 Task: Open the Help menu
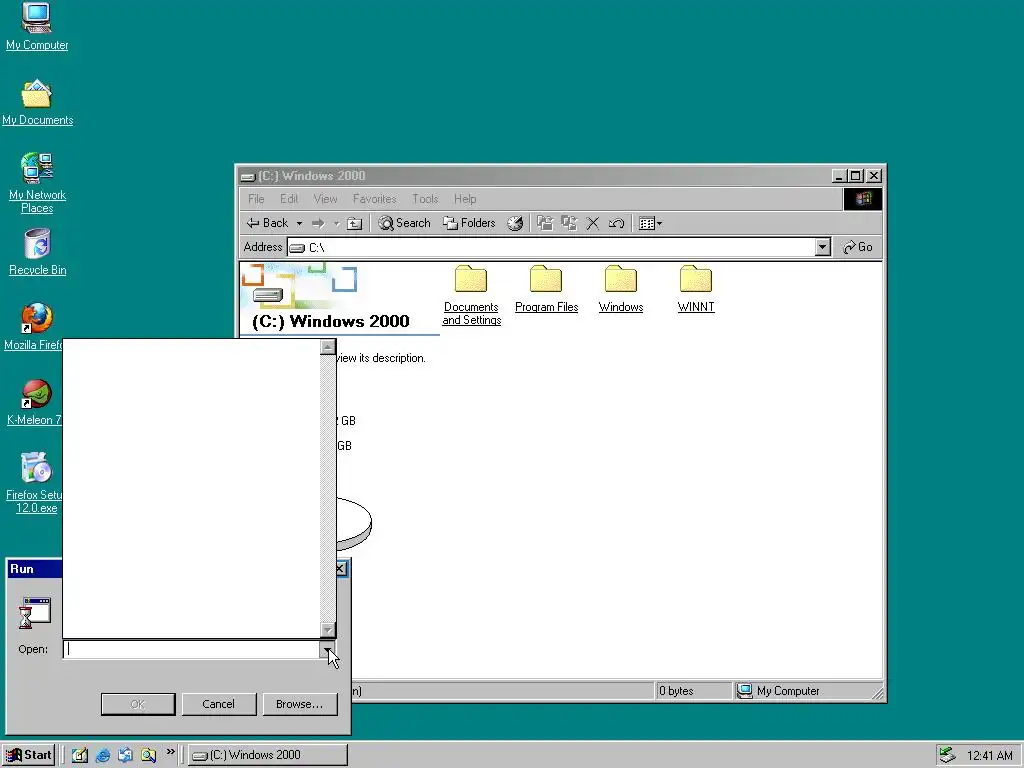point(465,199)
